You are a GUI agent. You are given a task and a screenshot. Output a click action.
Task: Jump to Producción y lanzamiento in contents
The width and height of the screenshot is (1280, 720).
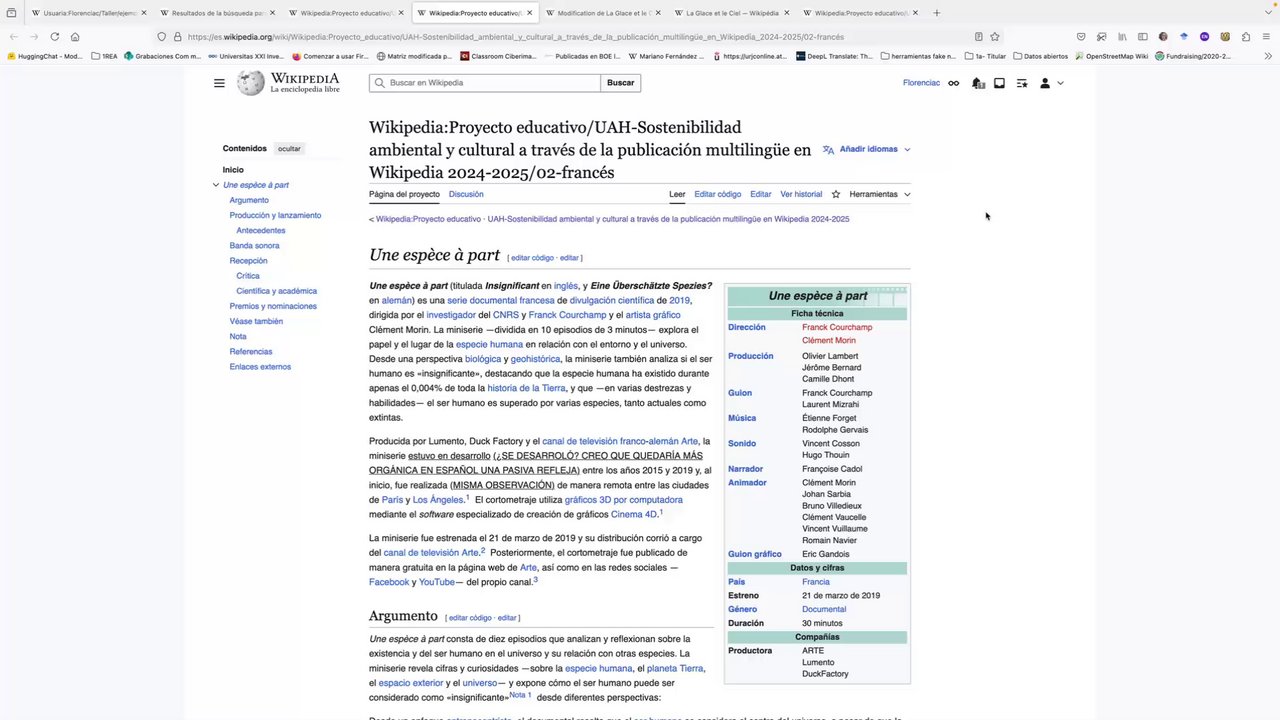point(275,215)
